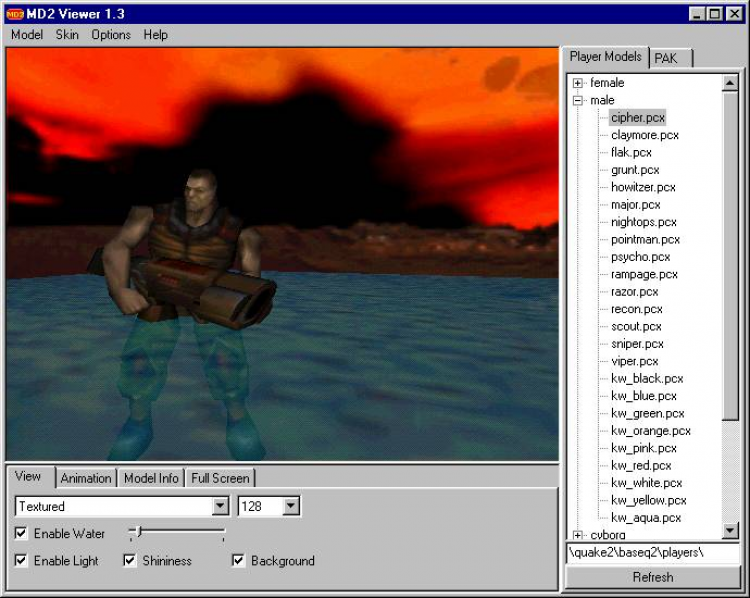Select kw_blue.pcx skin

[644, 396]
